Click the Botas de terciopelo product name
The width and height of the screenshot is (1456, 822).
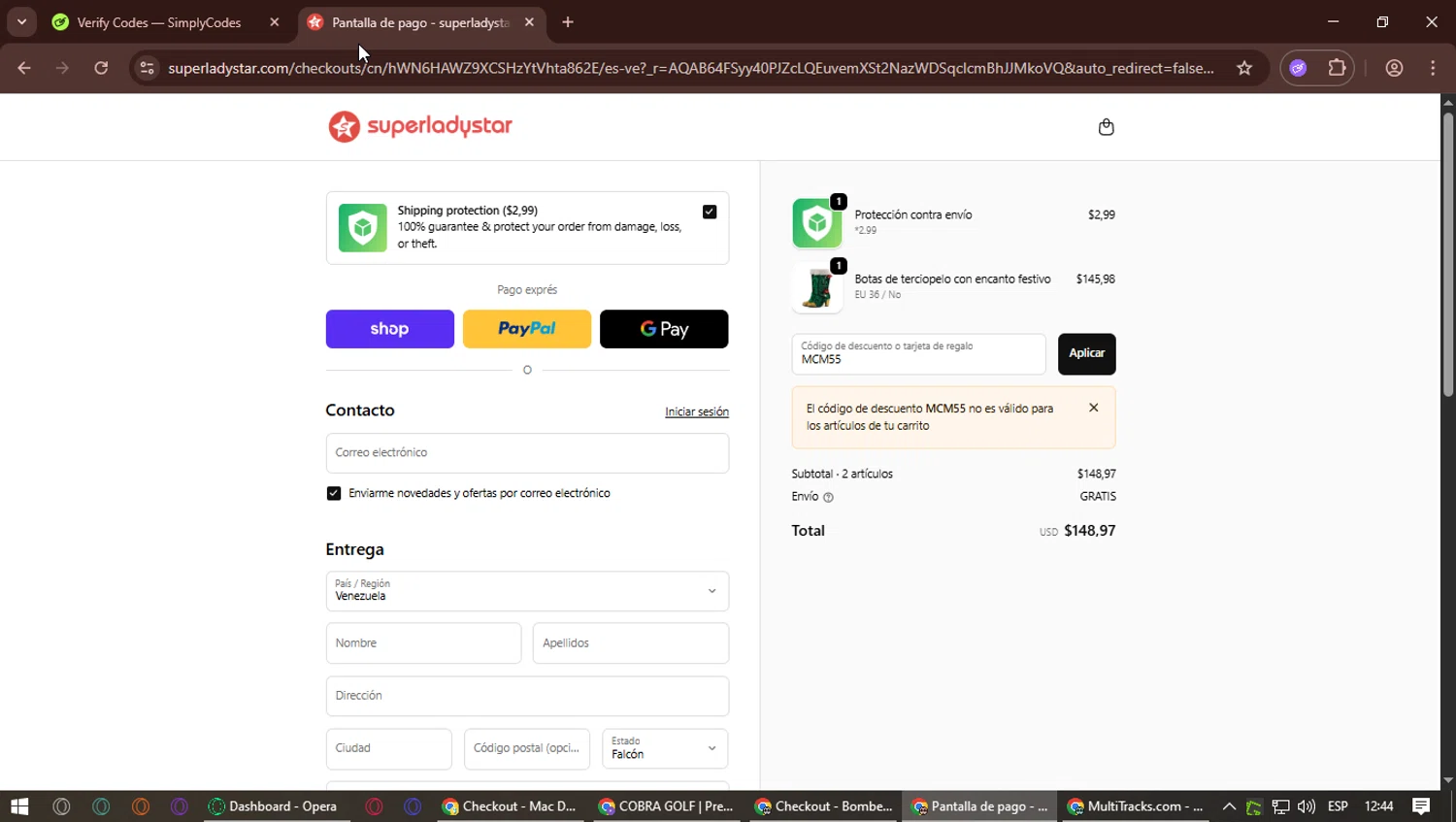point(952,279)
